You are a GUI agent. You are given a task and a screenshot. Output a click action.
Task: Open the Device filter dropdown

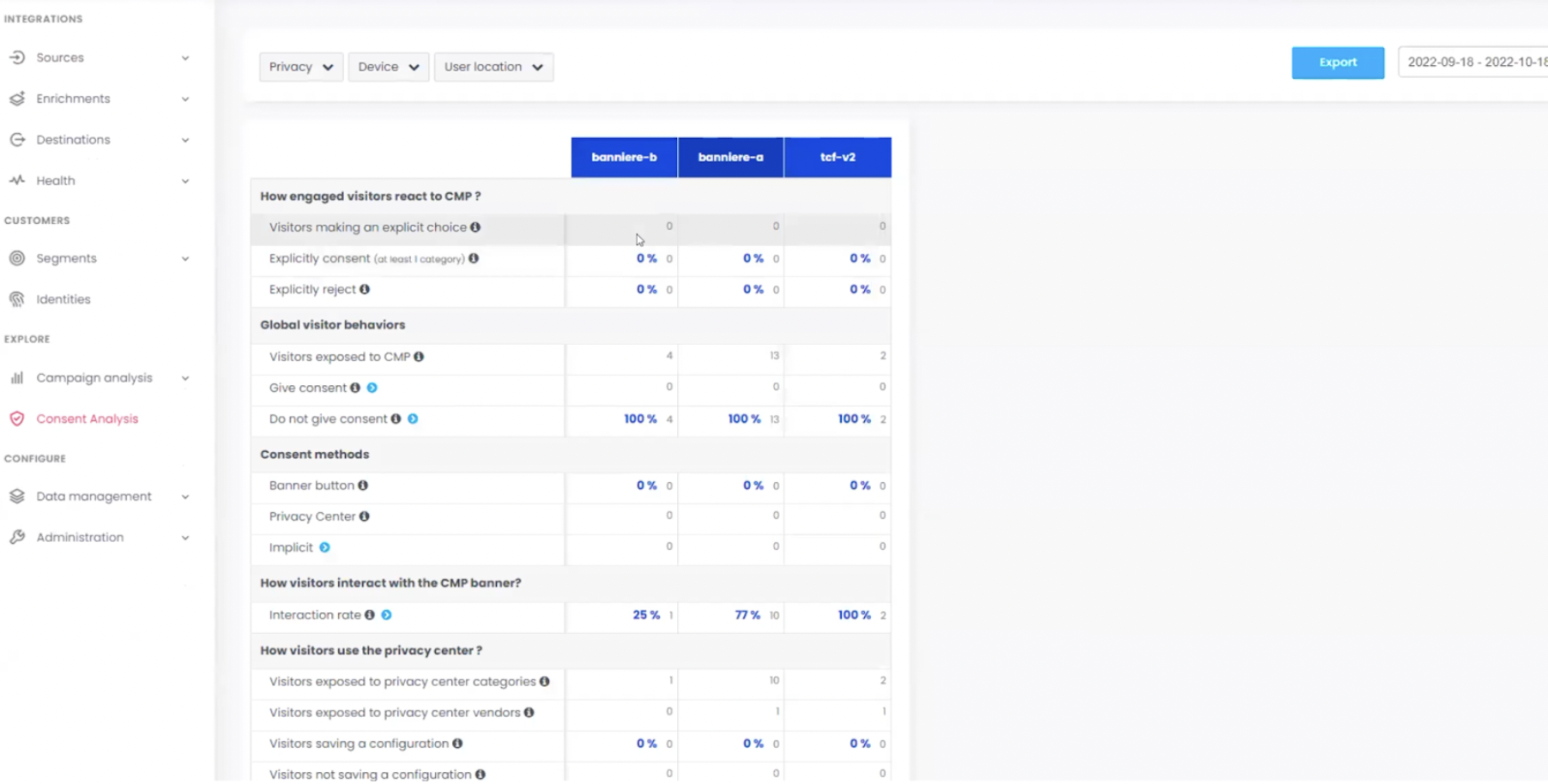click(389, 67)
